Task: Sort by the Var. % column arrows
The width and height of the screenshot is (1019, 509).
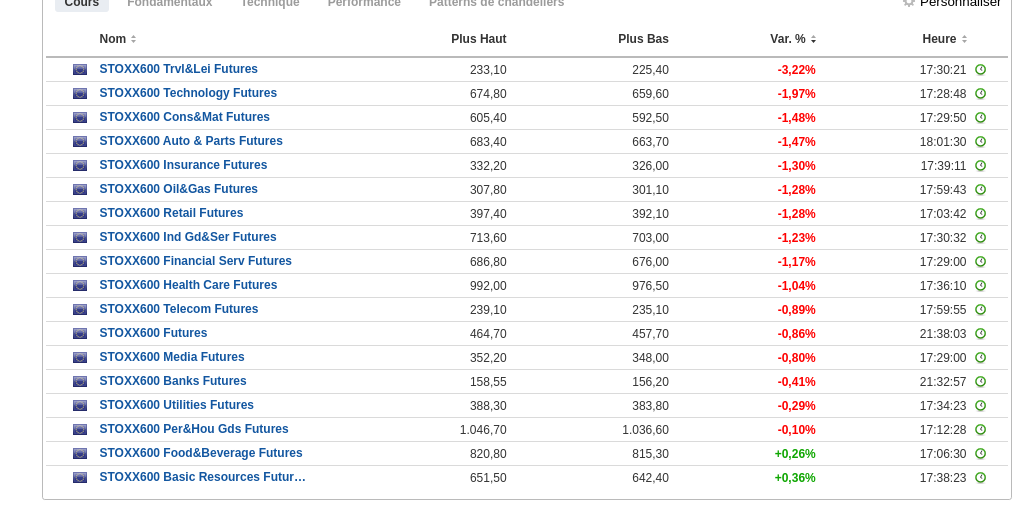Action: [x=813, y=40]
